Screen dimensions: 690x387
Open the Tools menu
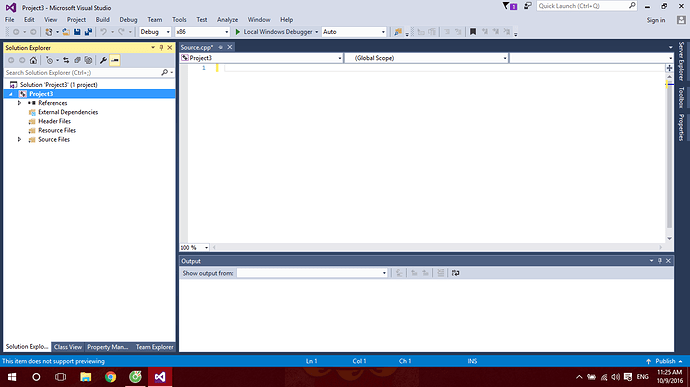pos(179,20)
